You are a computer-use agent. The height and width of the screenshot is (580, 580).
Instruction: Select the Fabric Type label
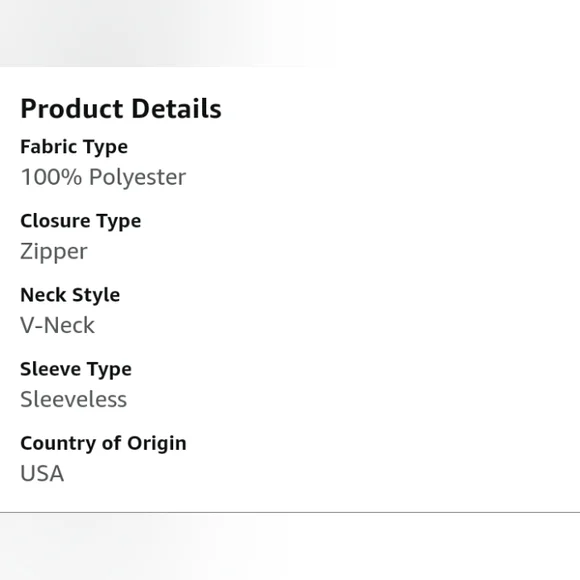click(74, 147)
